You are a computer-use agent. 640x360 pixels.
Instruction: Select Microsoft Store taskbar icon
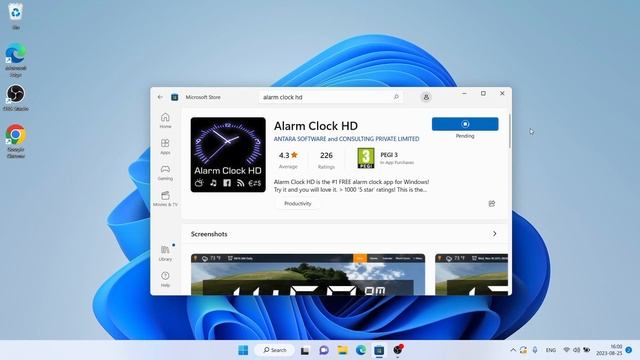[379, 350]
